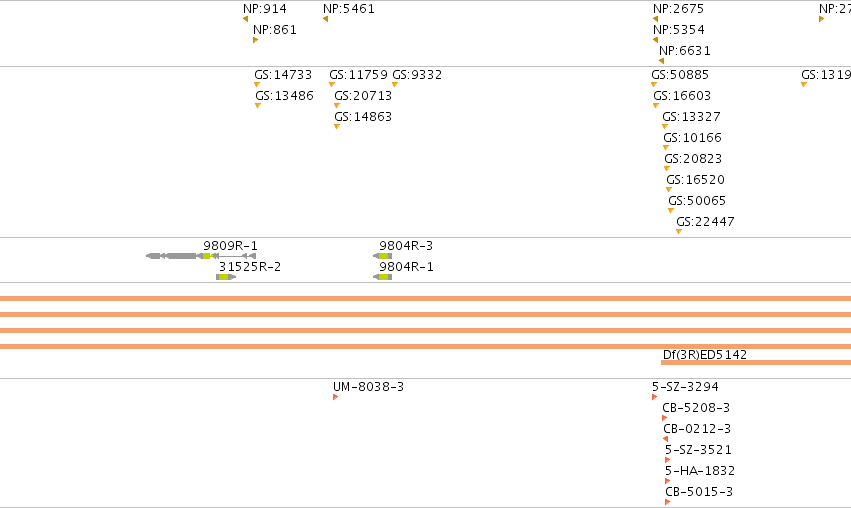Click the GS:11759 insertion label

pos(359,75)
